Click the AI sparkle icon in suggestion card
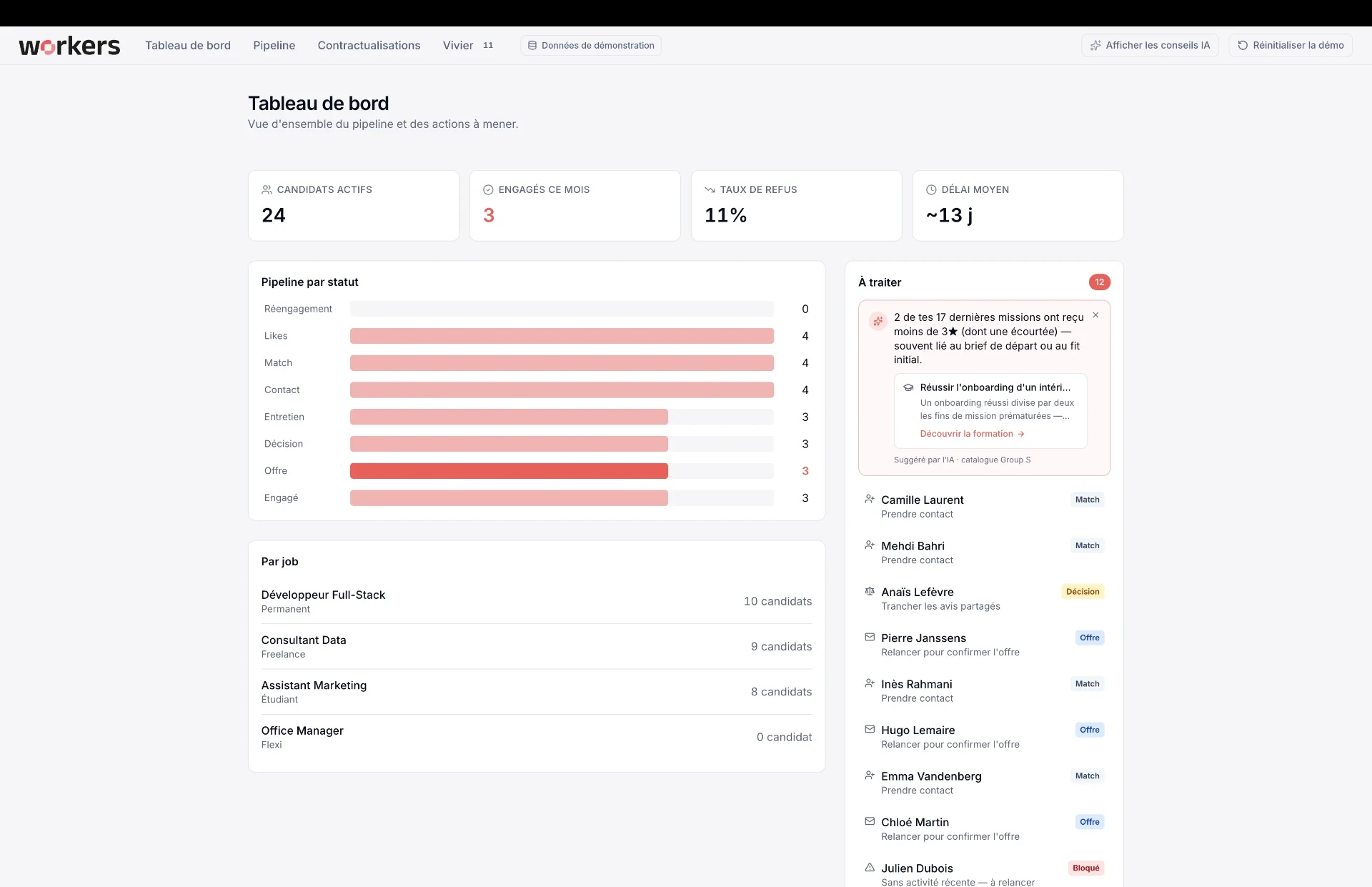 pyautogui.click(x=878, y=322)
